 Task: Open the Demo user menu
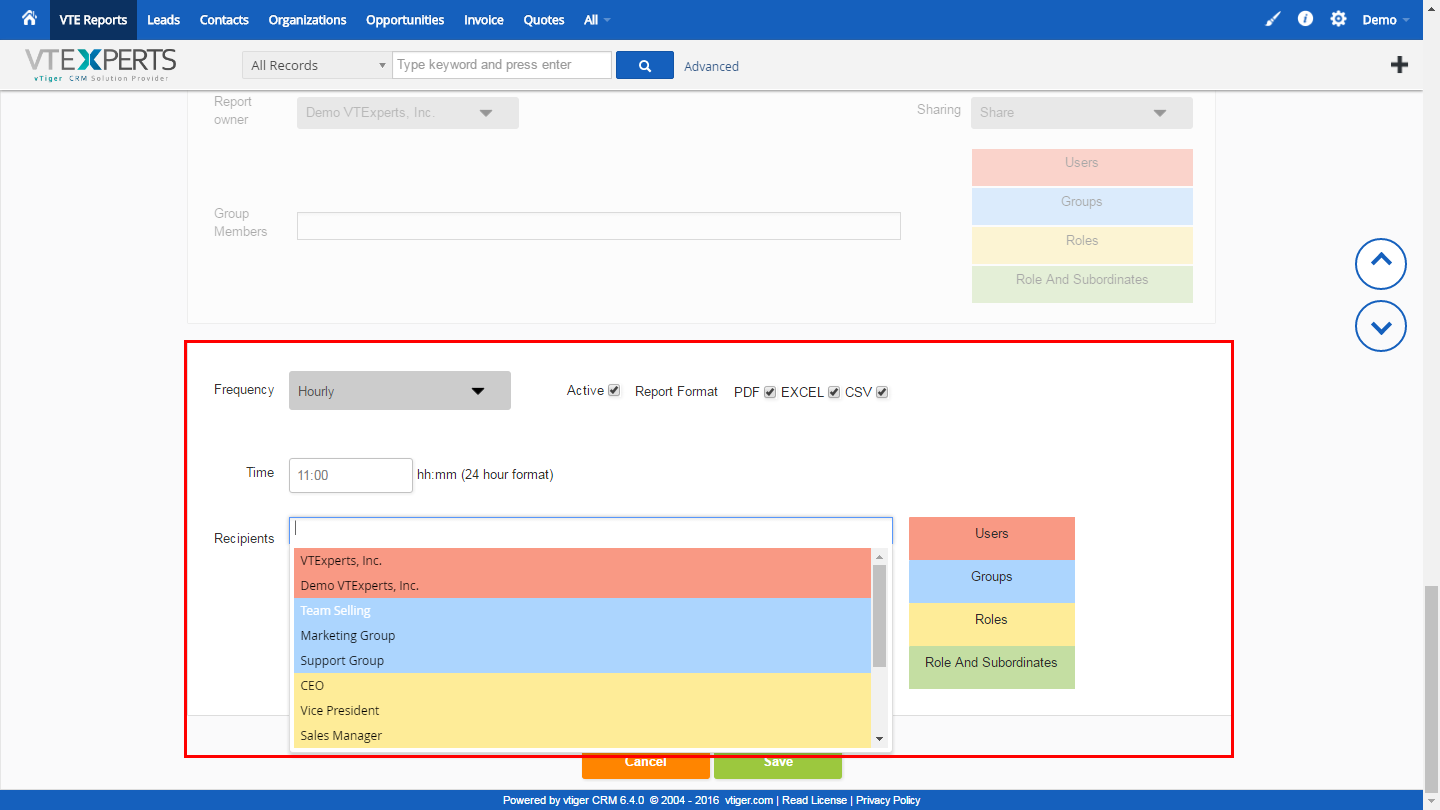1386,20
